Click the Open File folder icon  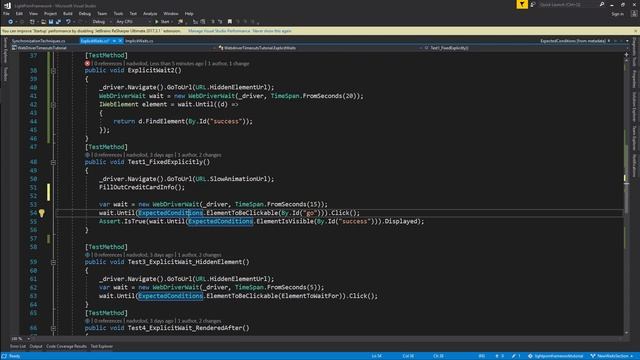pos(43,22)
